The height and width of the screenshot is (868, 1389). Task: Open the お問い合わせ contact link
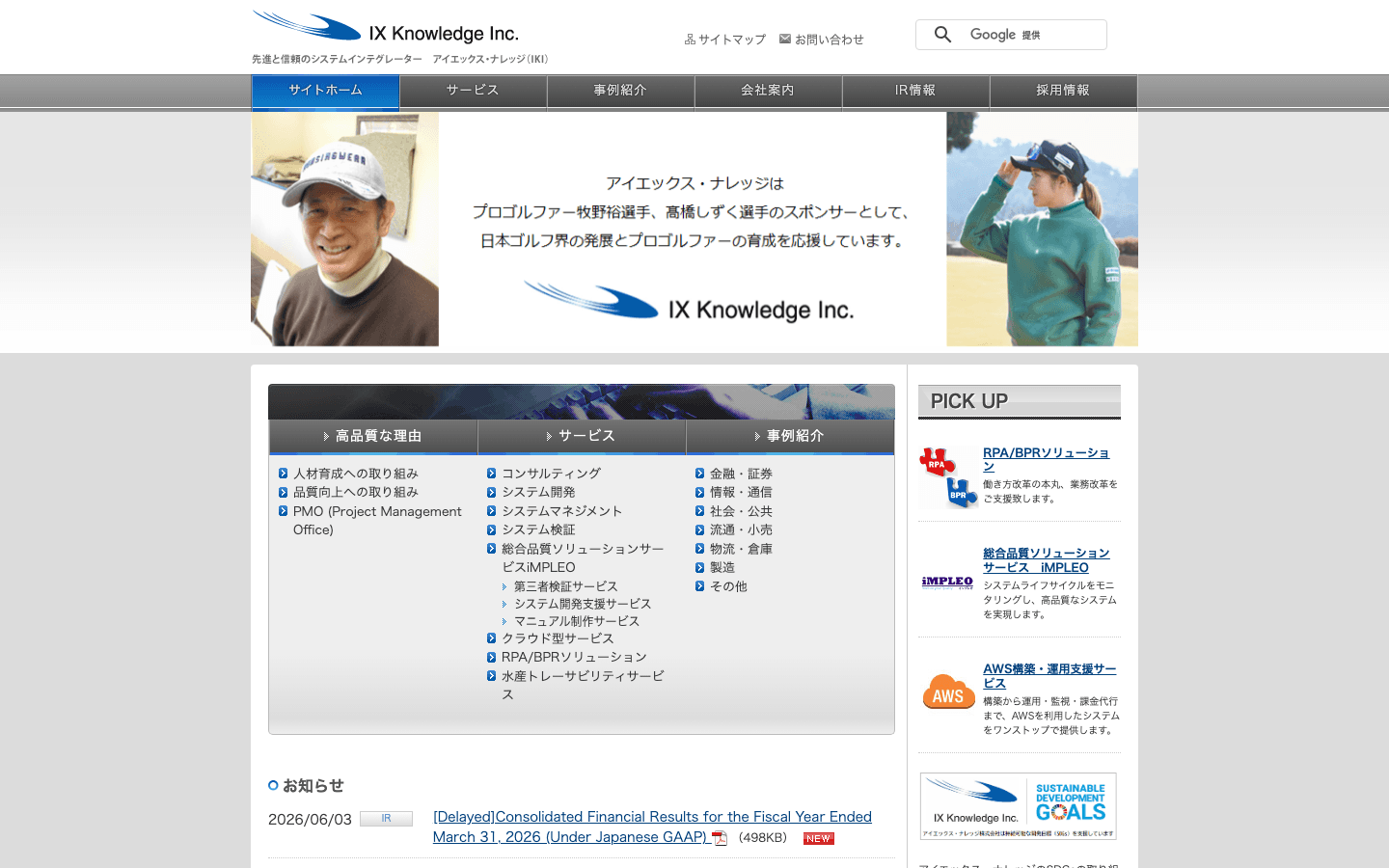tap(822, 40)
